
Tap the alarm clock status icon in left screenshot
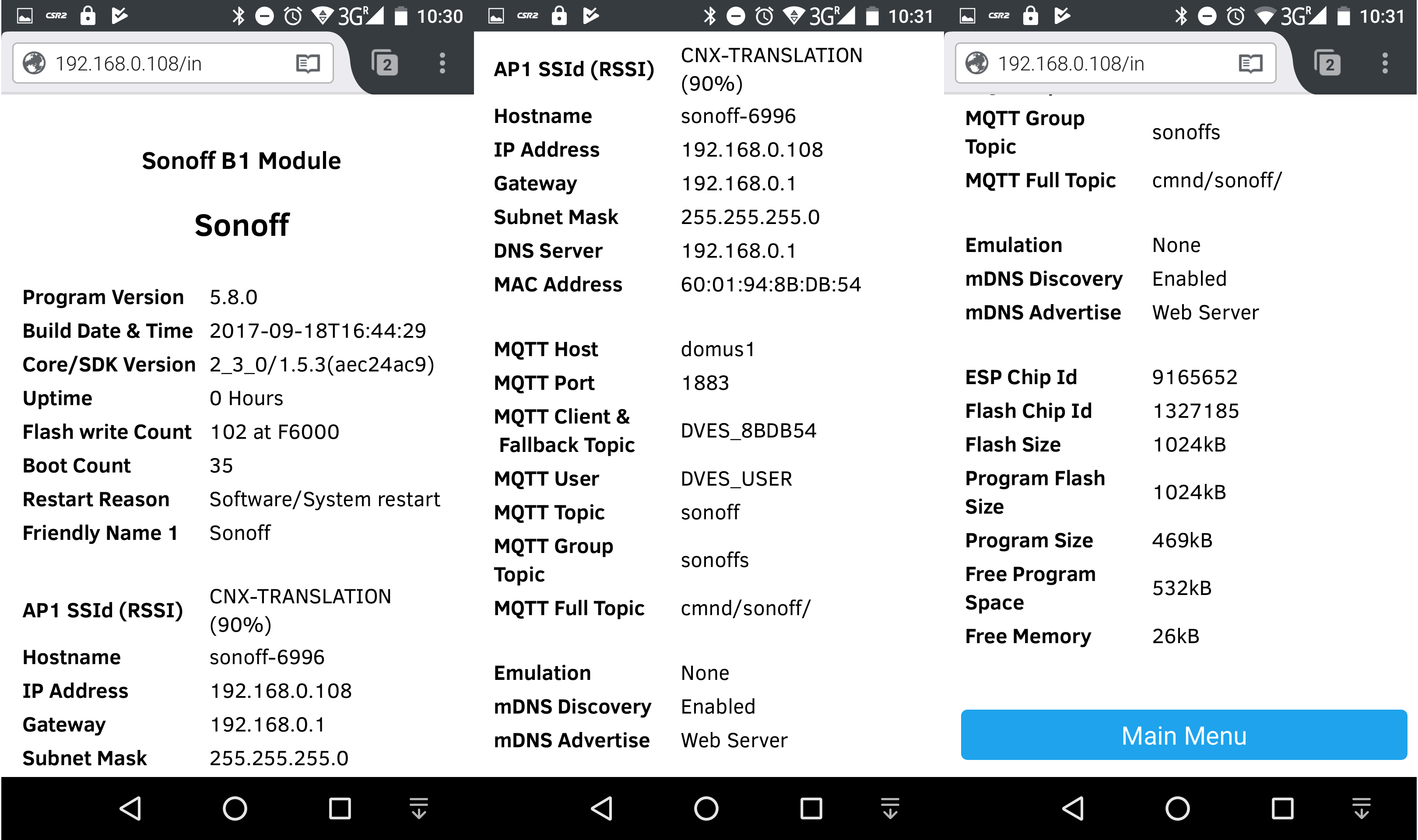[x=293, y=16]
